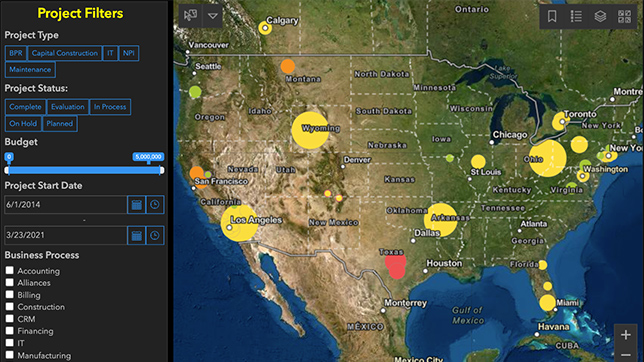Check the Alliances business process

point(9,282)
